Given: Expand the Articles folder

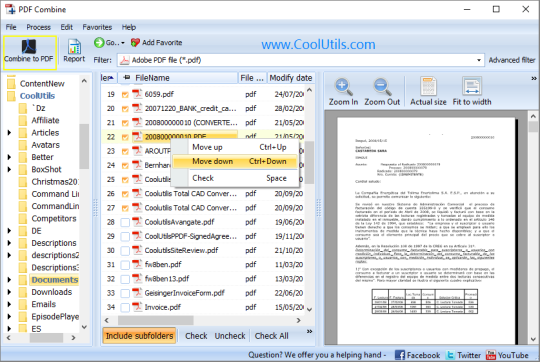Looking at the screenshot, I should tap(9, 133).
